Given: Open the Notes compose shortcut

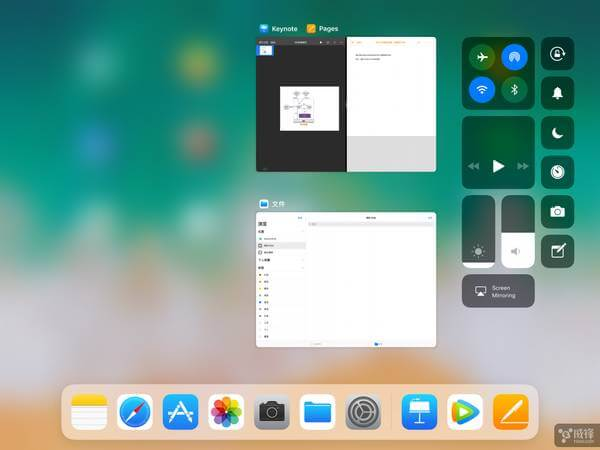Looking at the screenshot, I should [x=557, y=251].
